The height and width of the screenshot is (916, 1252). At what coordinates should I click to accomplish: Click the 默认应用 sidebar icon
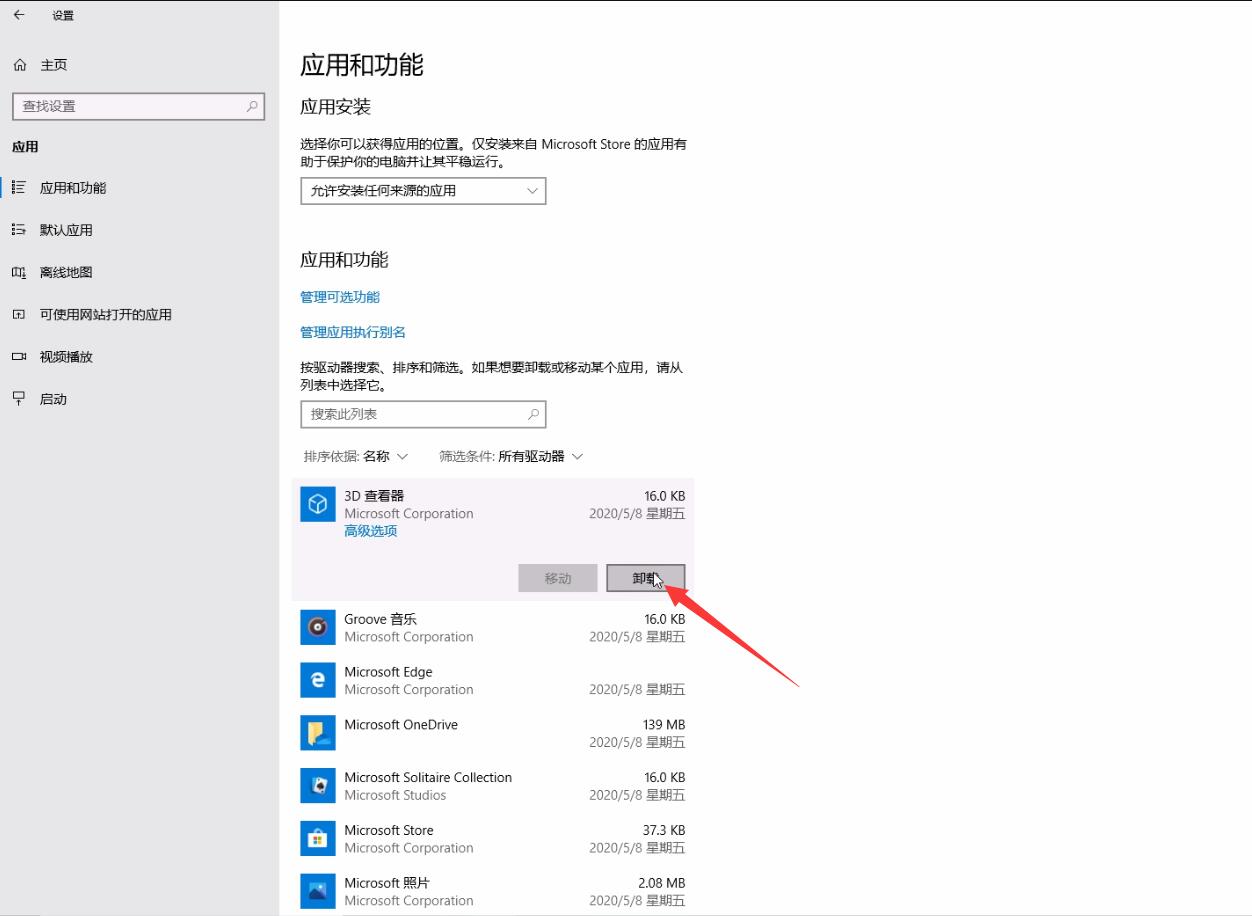click(19, 230)
